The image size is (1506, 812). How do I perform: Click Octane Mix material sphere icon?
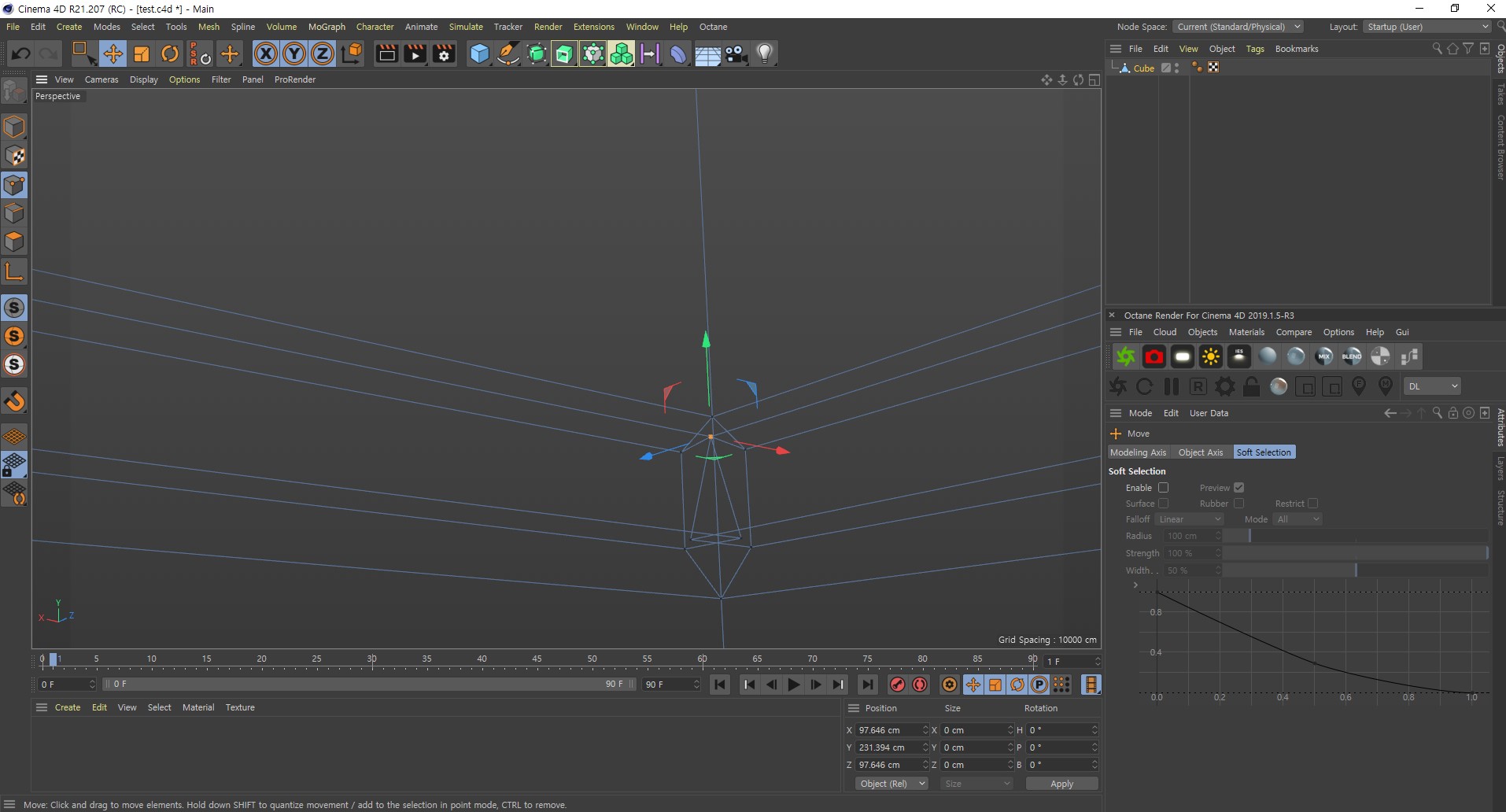pyautogui.click(x=1323, y=356)
